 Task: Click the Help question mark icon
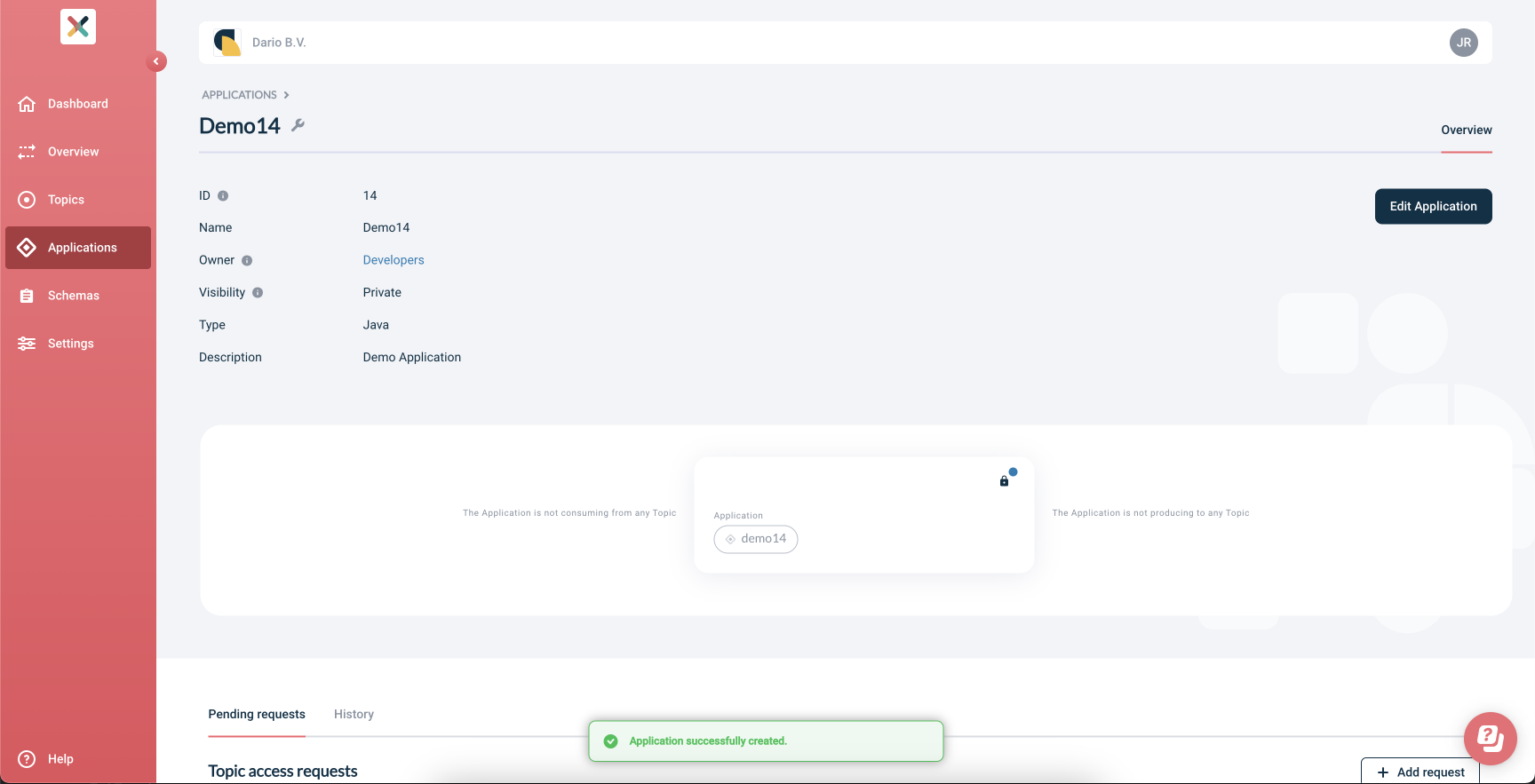(27, 759)
